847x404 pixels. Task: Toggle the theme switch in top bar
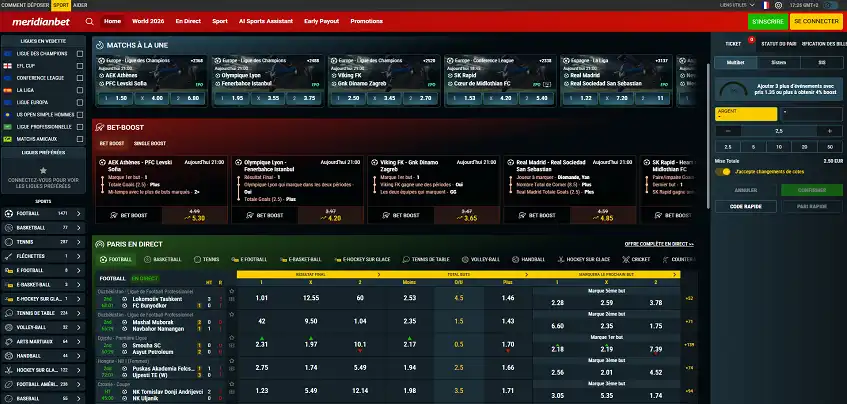831,5
